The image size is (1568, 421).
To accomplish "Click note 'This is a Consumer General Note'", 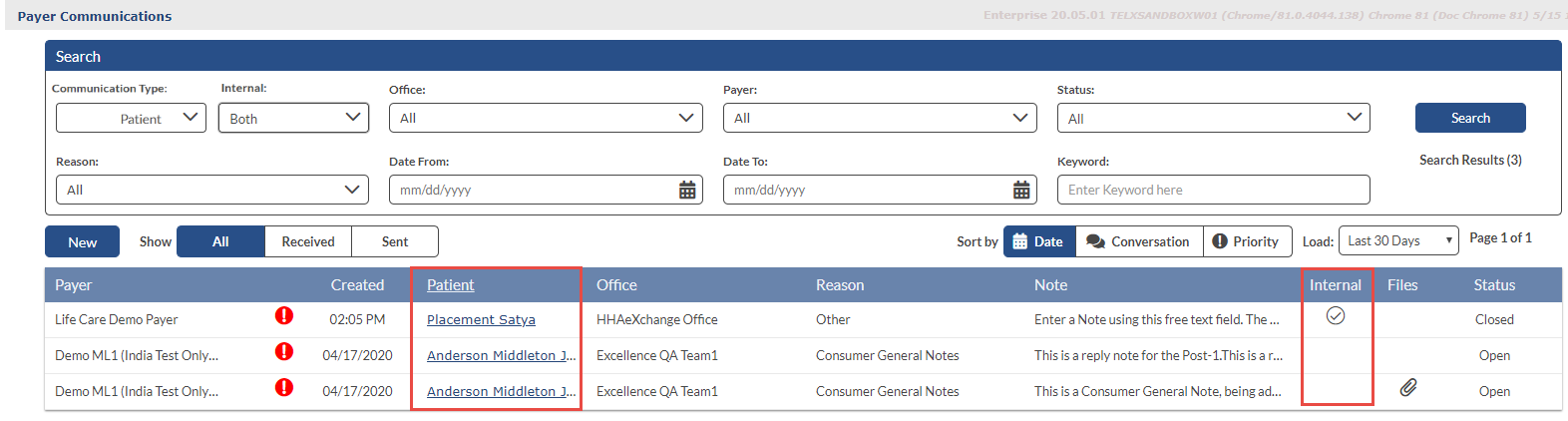I will [x=1157, y=391].
